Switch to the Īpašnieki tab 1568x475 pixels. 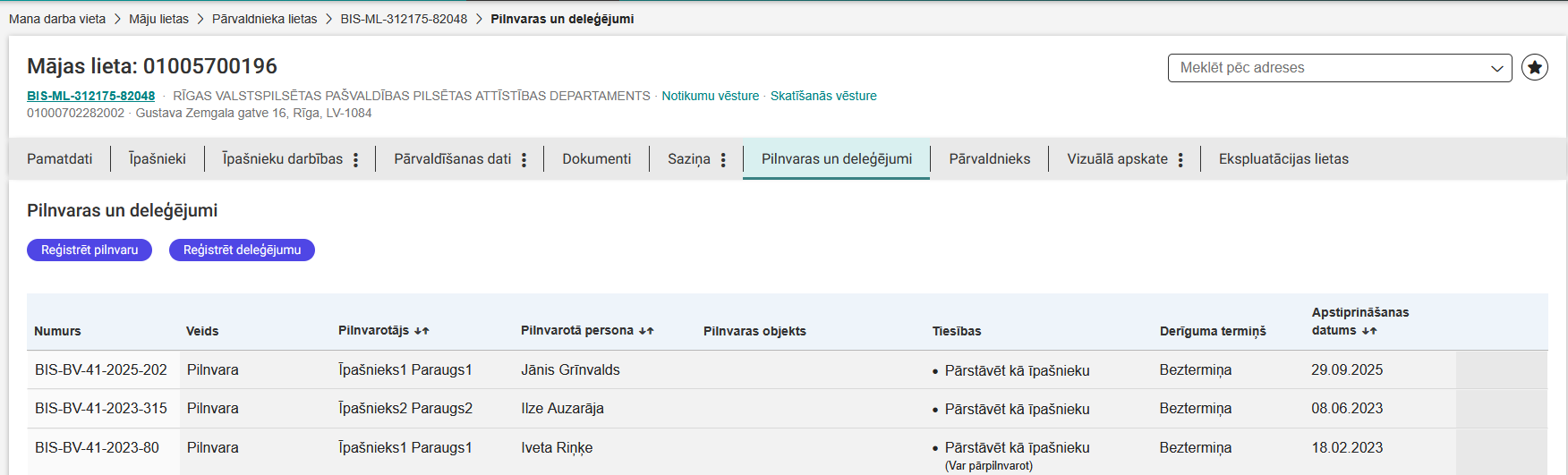click(x=158, y=158)
